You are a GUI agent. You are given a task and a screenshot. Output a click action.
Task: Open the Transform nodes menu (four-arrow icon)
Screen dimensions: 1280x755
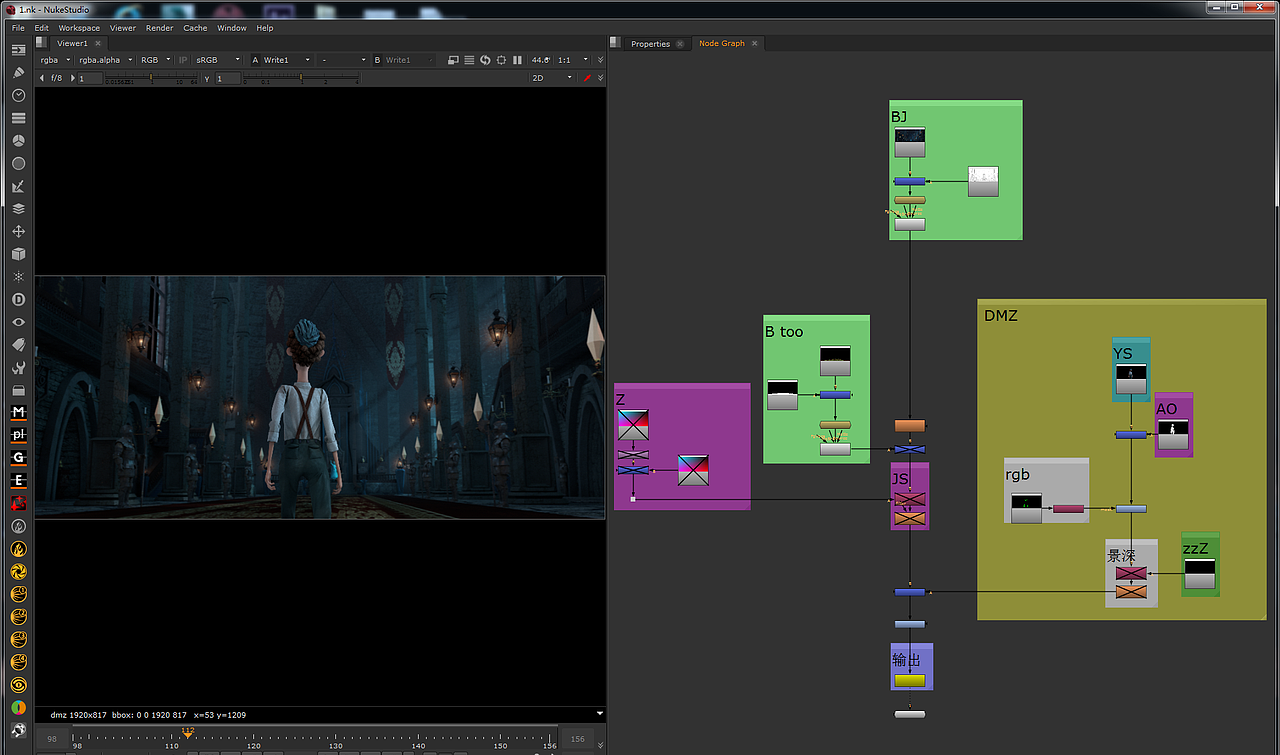tap(18, 231)
